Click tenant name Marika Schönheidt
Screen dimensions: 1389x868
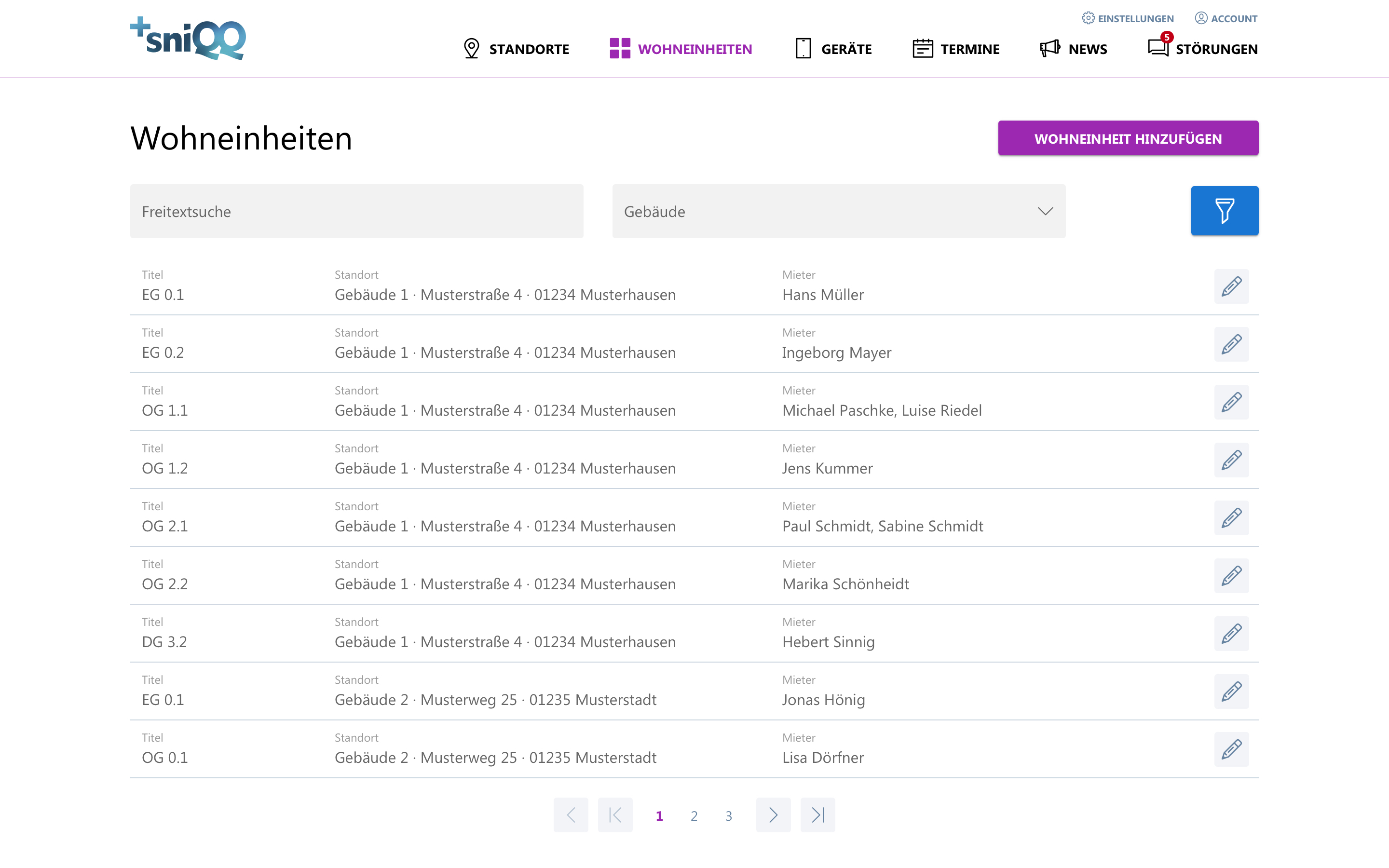pos(845,584)
